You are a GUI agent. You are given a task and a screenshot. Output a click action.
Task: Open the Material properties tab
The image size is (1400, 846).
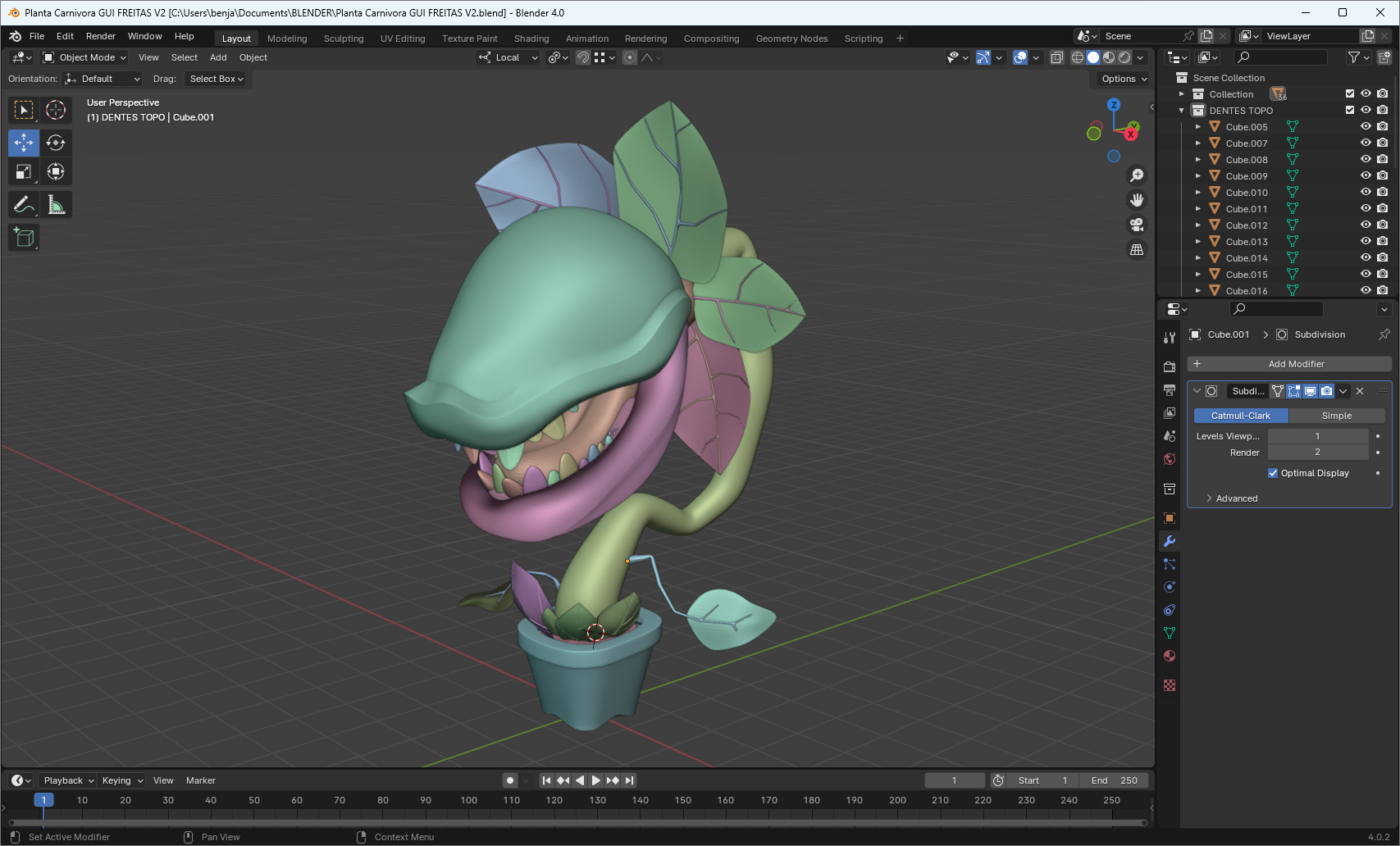click(x=1170, y=656)
